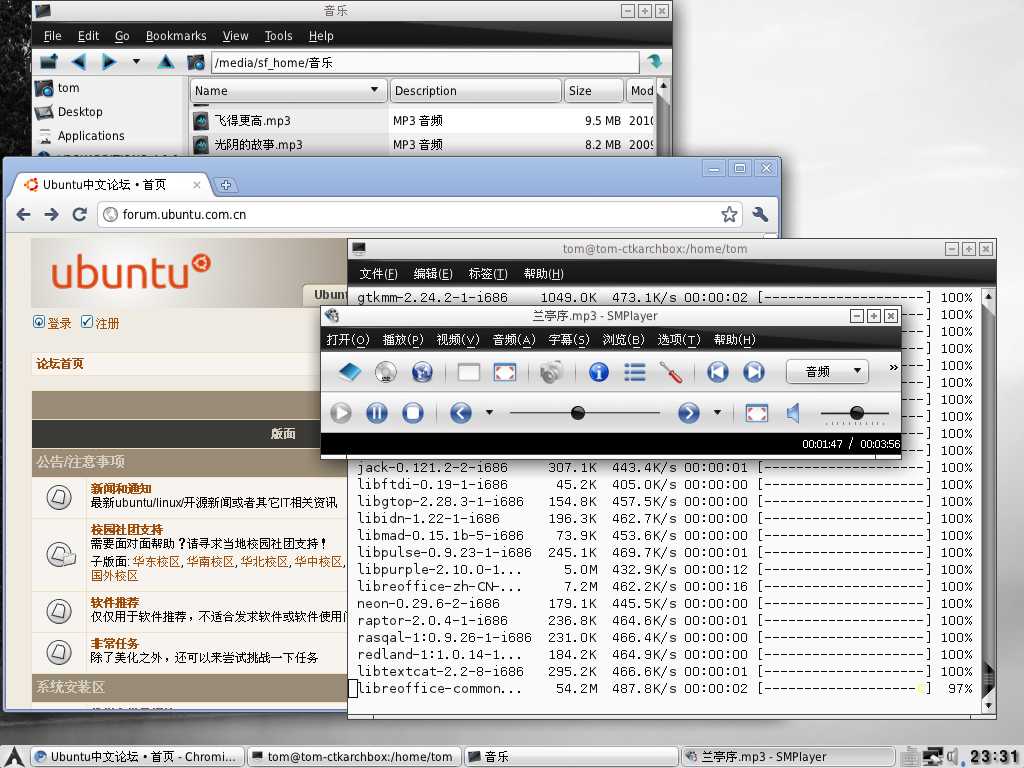Screen dimensions: 1024x768
Task: Open the 播放(P) menu in SMPlayer
Action: (403, 340)
